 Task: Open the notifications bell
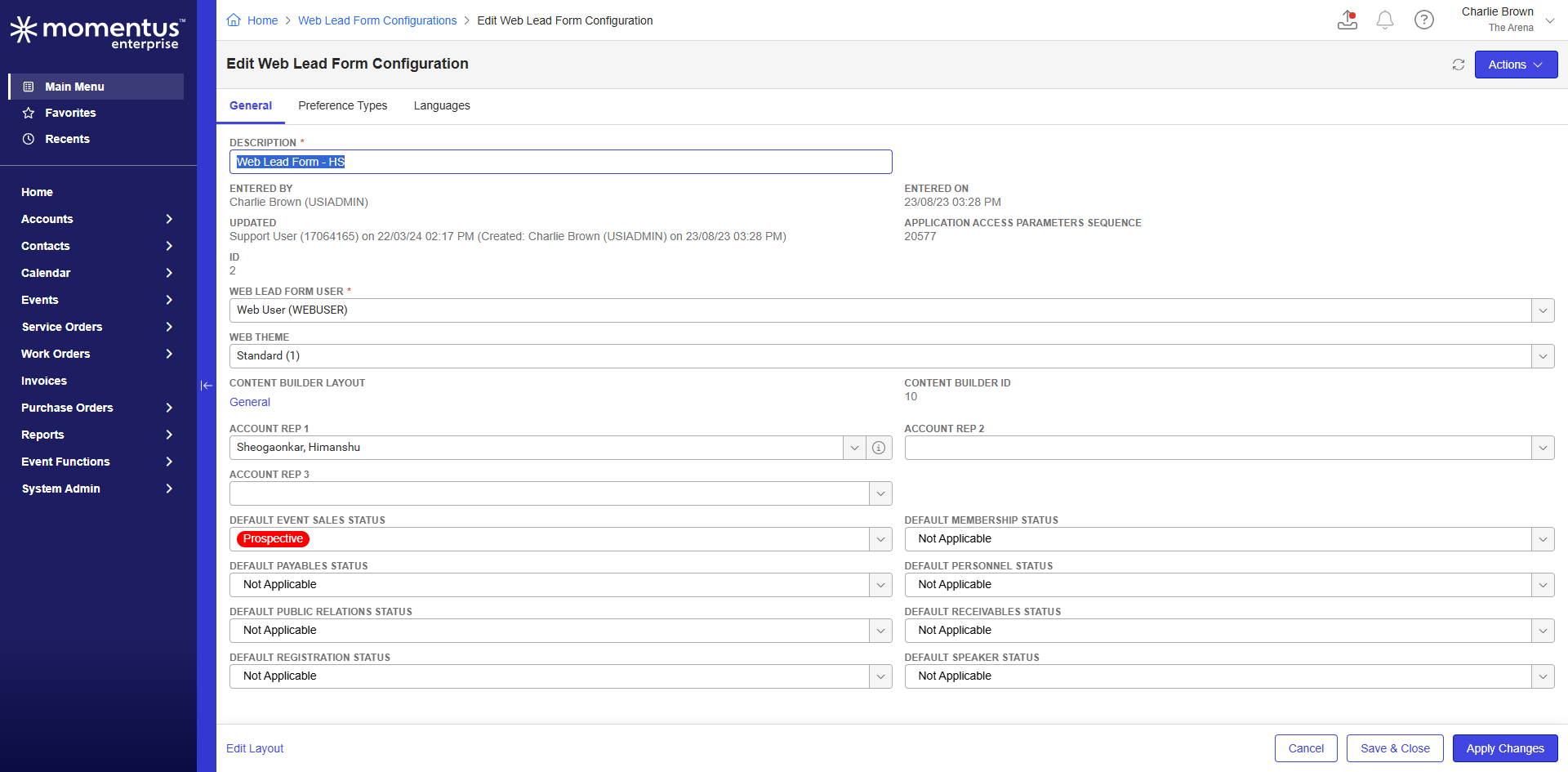1385,20
